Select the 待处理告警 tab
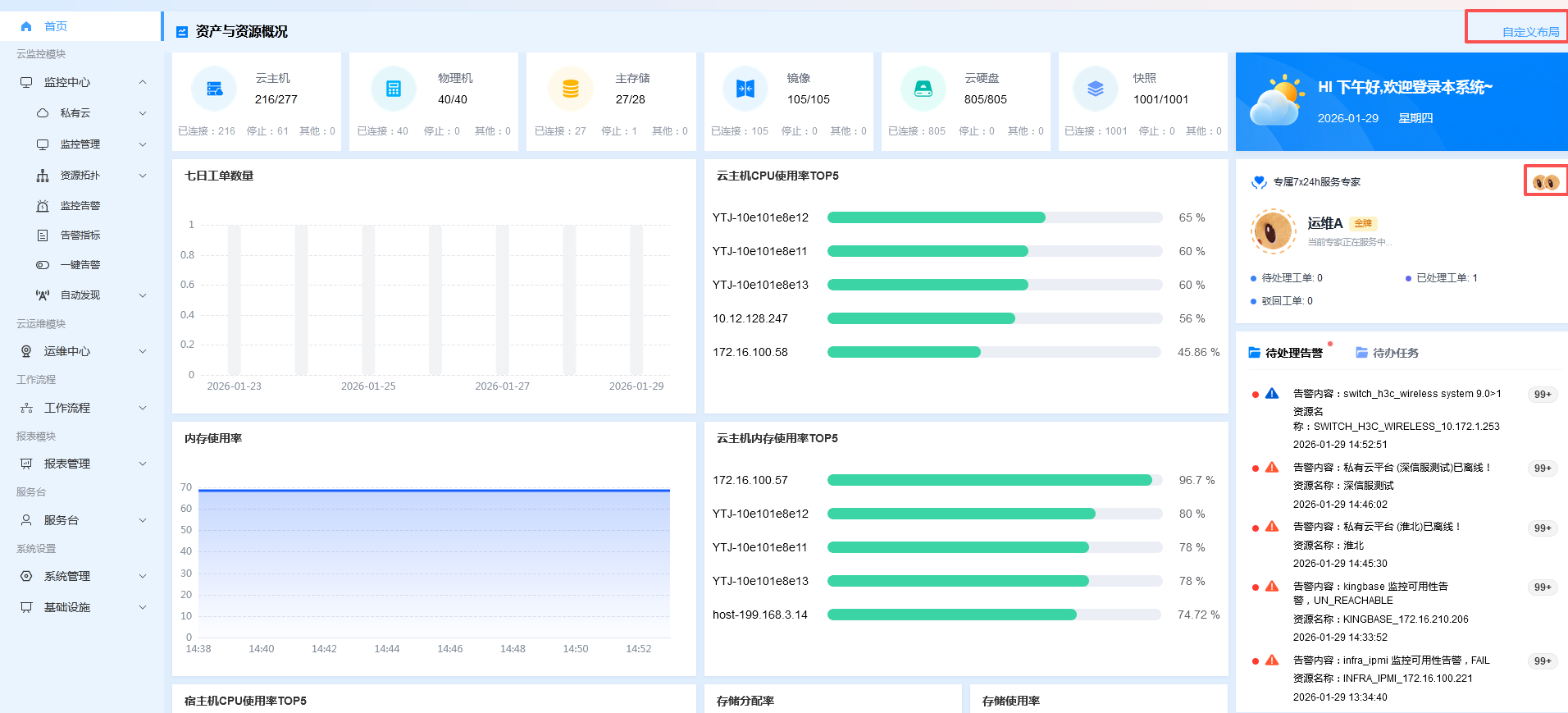This screenshot has width=1568, height=713. 1285,353
